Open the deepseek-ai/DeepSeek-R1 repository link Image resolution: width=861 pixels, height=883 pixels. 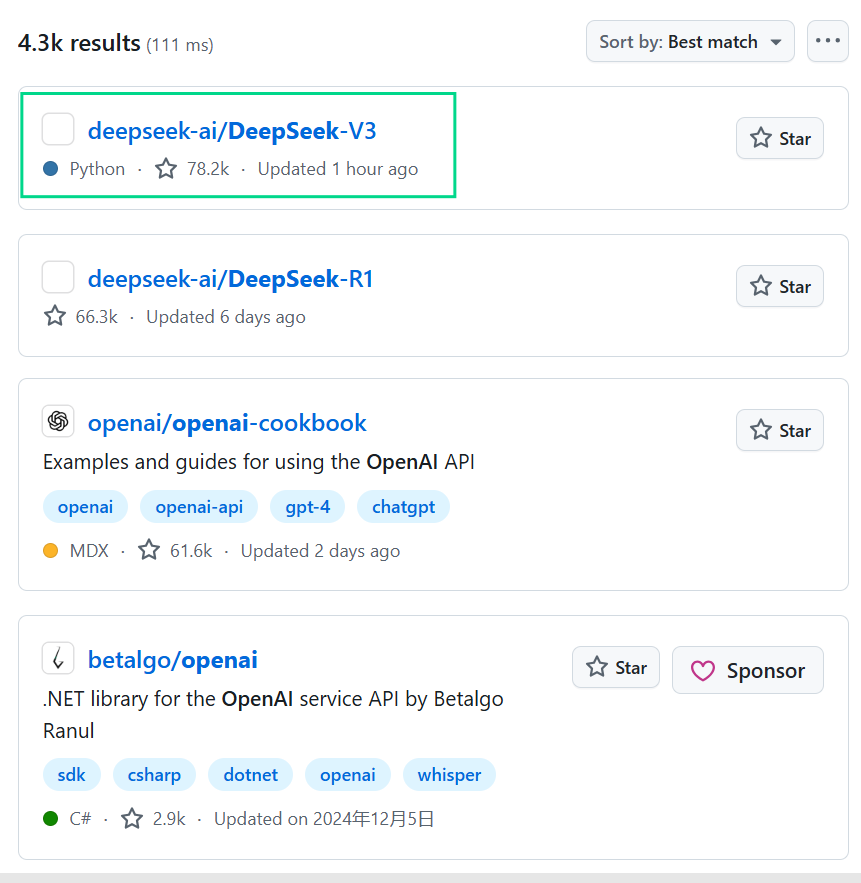(x=230, y=279)
